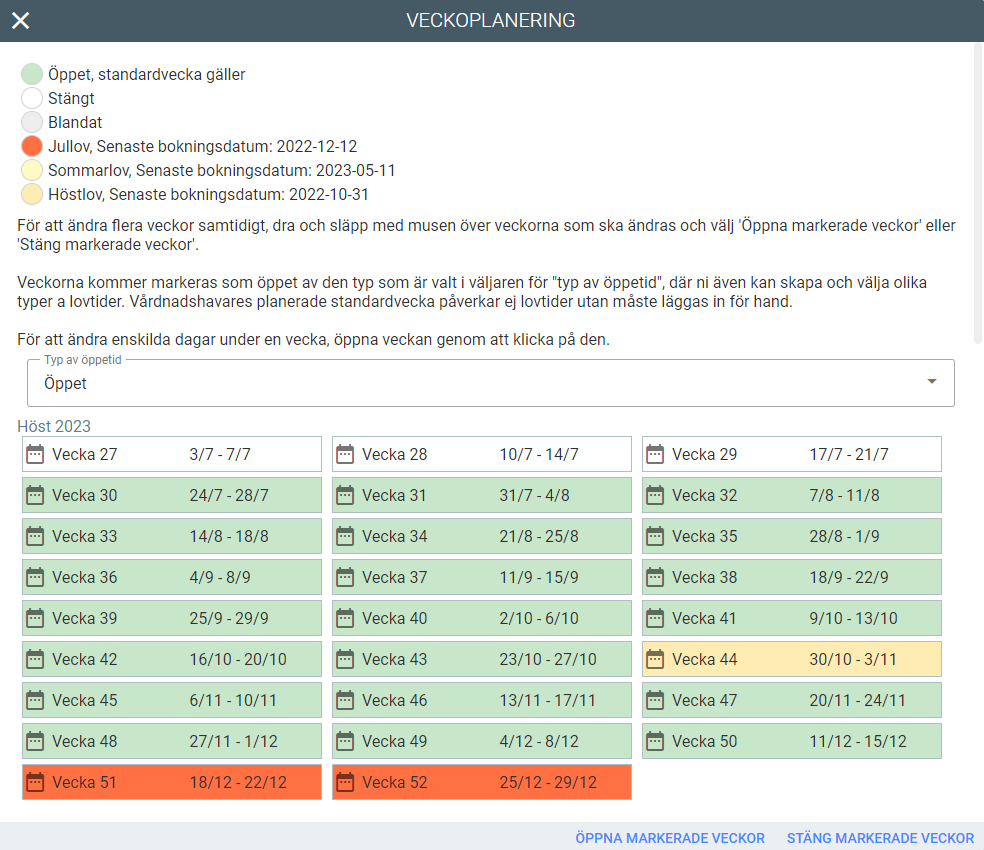Open Vecka 50 row 11/12 - 15/12

tap(791, 742)
